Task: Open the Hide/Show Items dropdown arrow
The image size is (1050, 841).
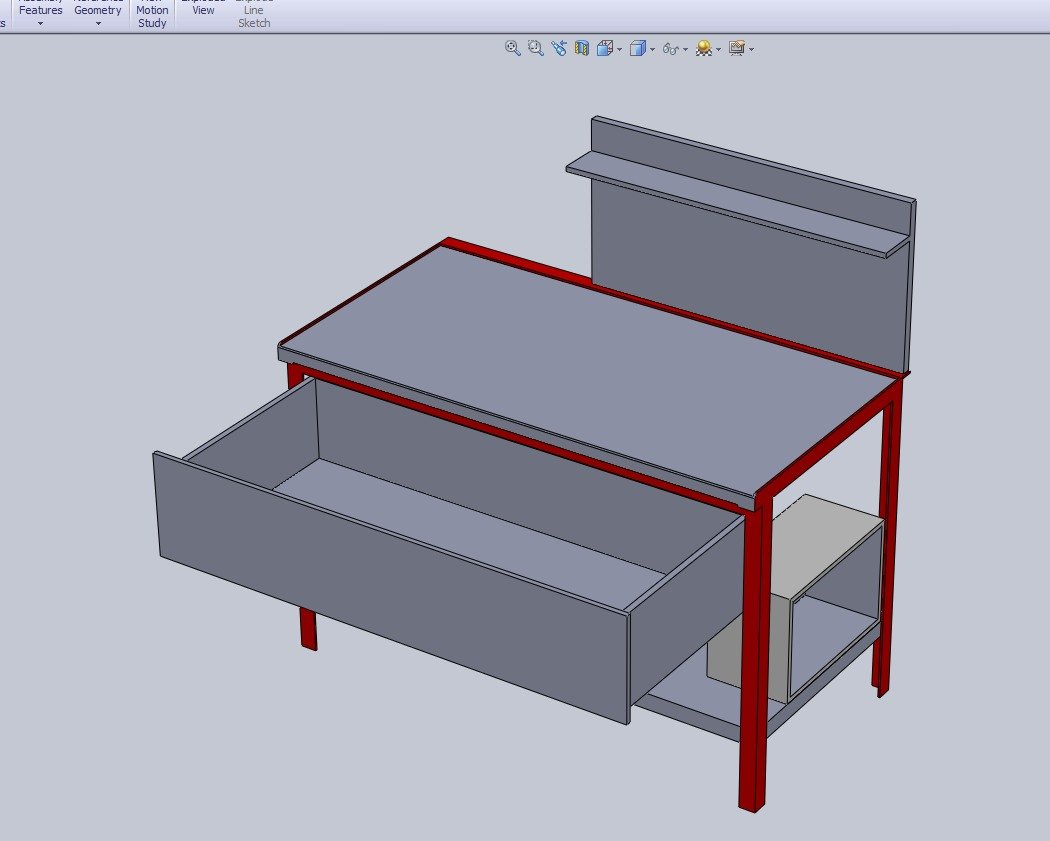Action: pyautogui.click(x=686, y=49)
